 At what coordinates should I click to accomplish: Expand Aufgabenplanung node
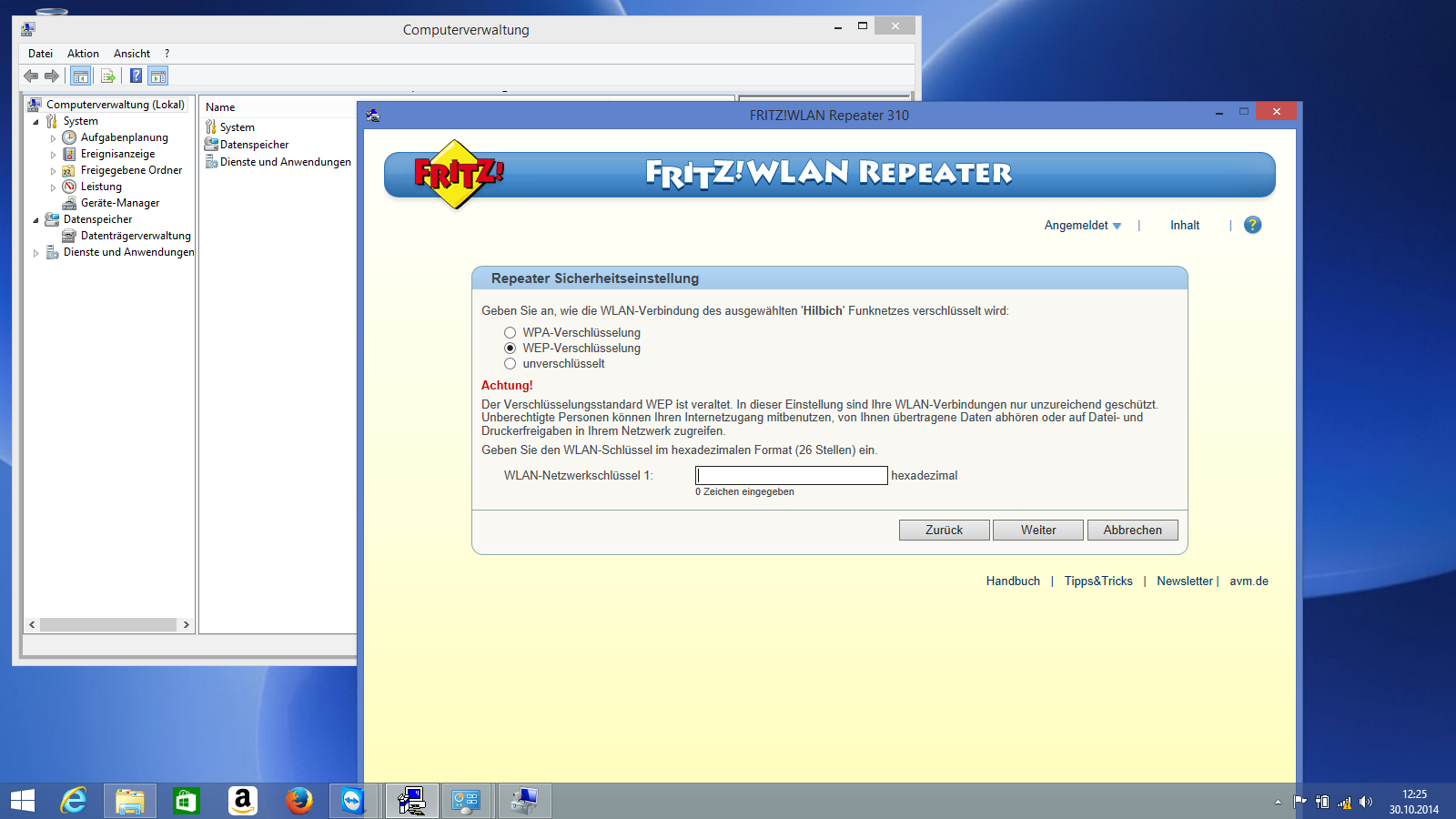53,138
